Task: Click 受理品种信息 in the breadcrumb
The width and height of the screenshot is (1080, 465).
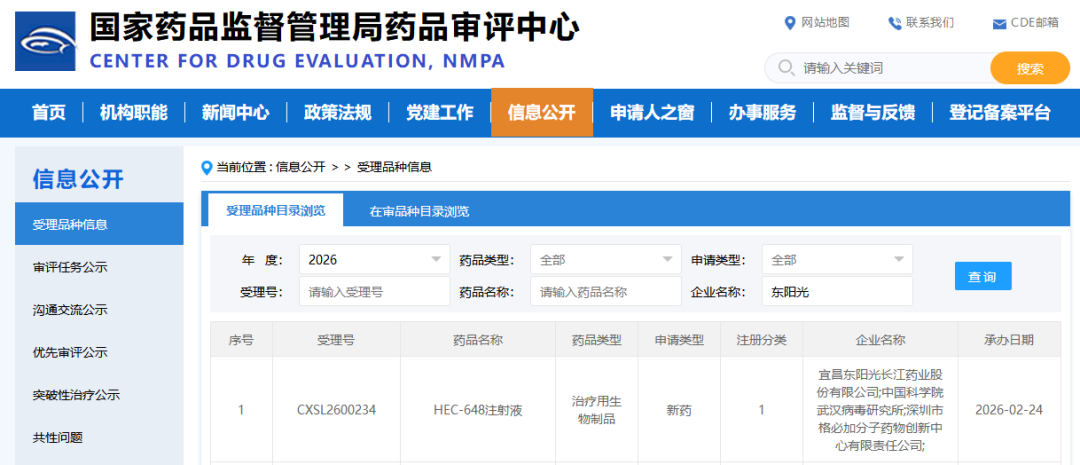Action: coord(394,167)
